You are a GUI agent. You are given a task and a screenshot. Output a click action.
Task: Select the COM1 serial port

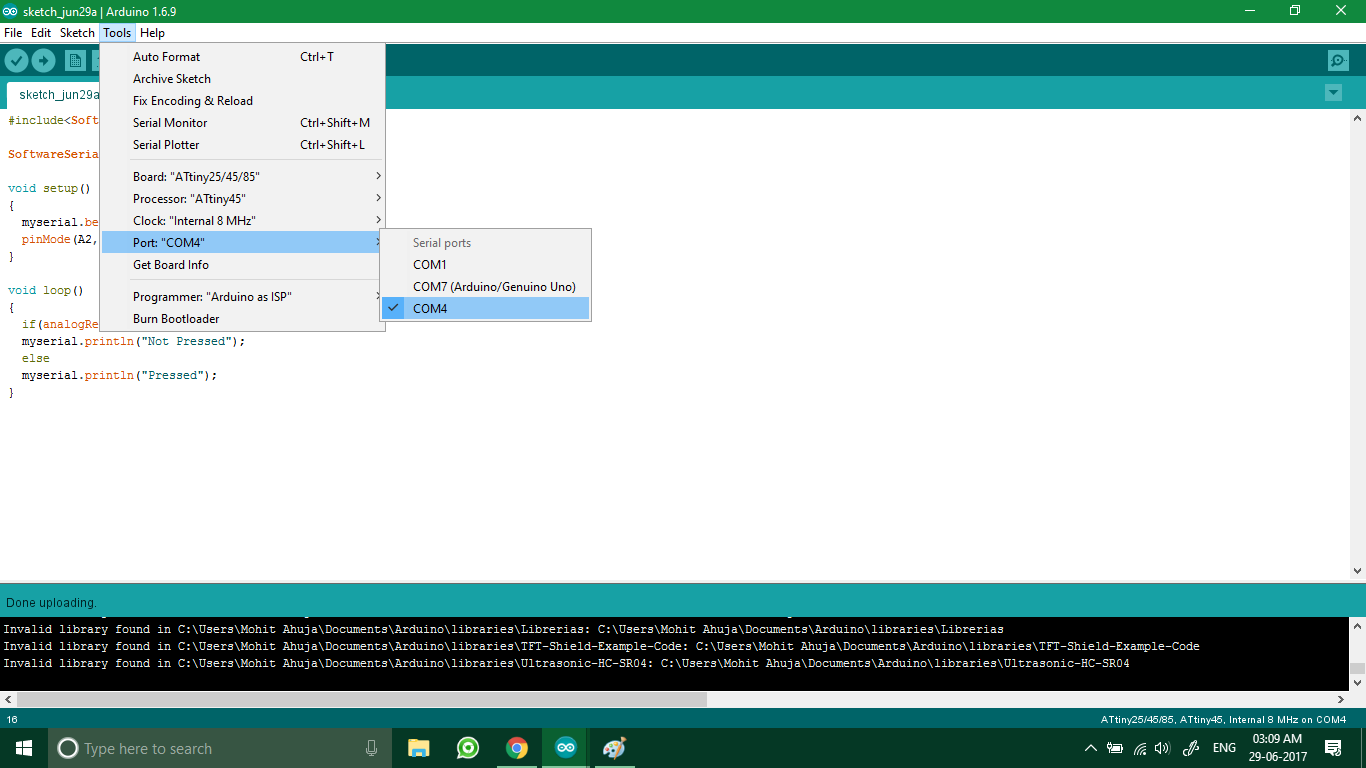[x=486, y=265]
